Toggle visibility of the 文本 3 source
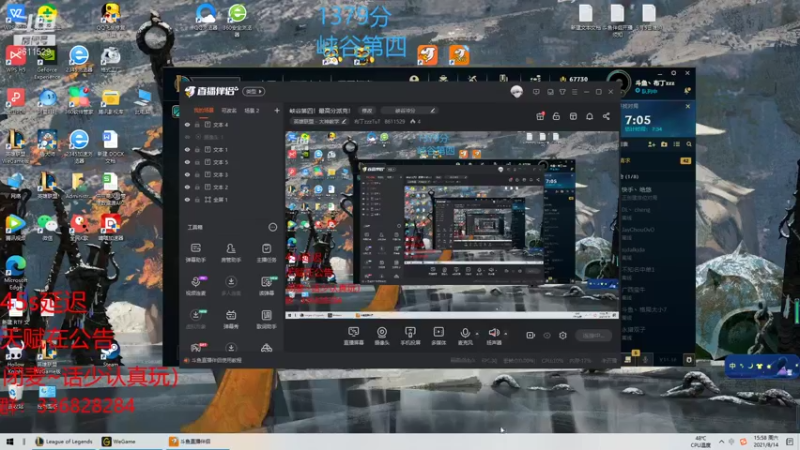The height and width of the screenshot is (450, 800). click(x=187, y=174)
